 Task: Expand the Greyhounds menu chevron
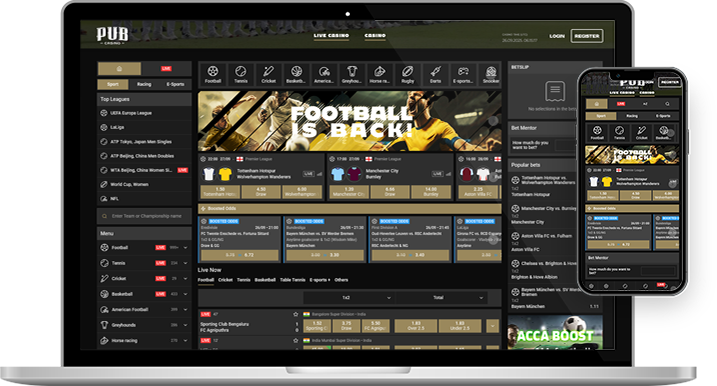[185, 325]
